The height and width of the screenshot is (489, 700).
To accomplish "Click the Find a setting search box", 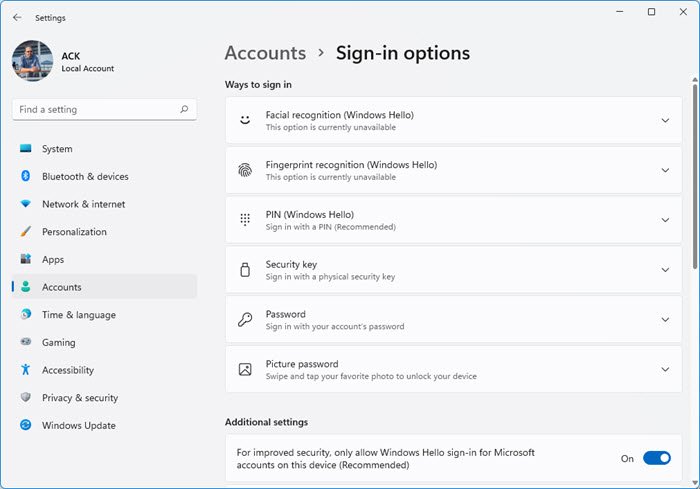I will [95, 109].
